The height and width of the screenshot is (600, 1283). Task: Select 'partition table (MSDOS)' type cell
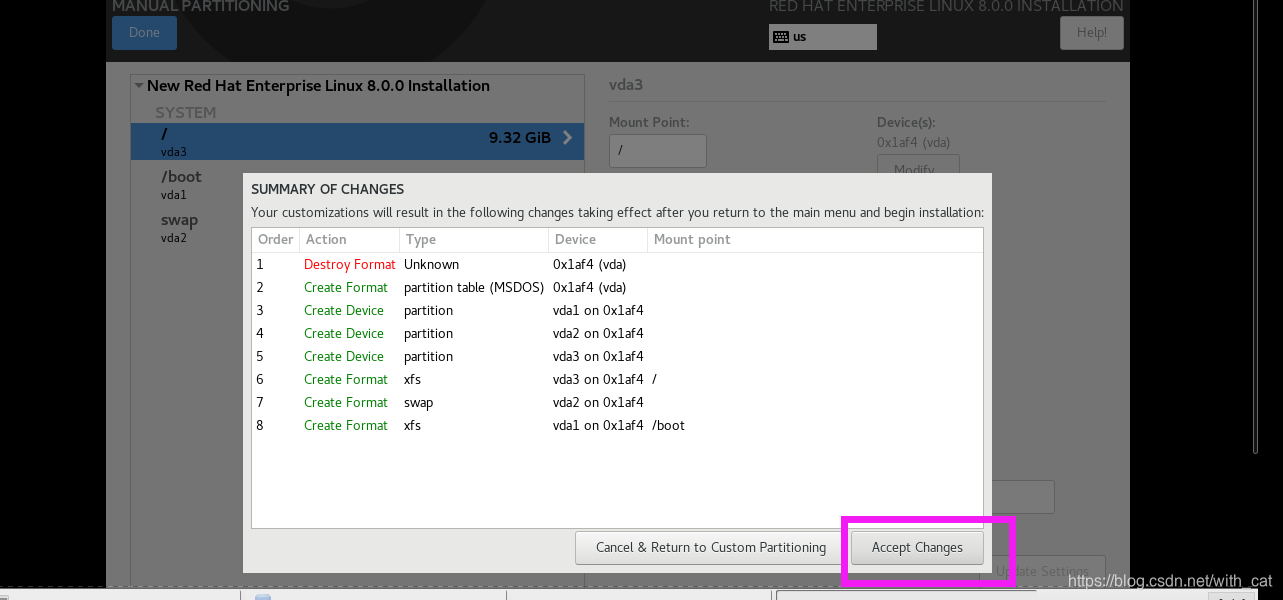click(474, 288)
